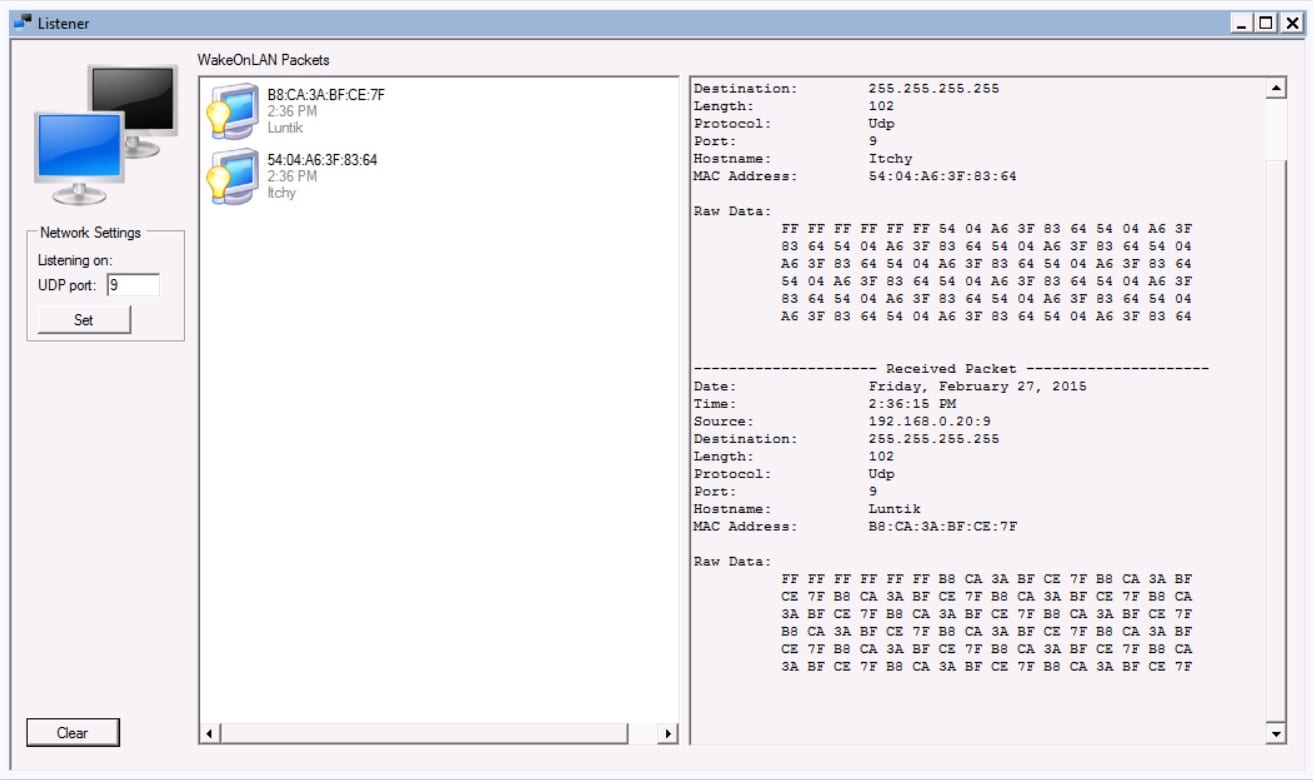Viewport: 1313px width, 780px height.
Task: Click the details pane's vertical scrollbar thumb
Action: point(1275,440)
